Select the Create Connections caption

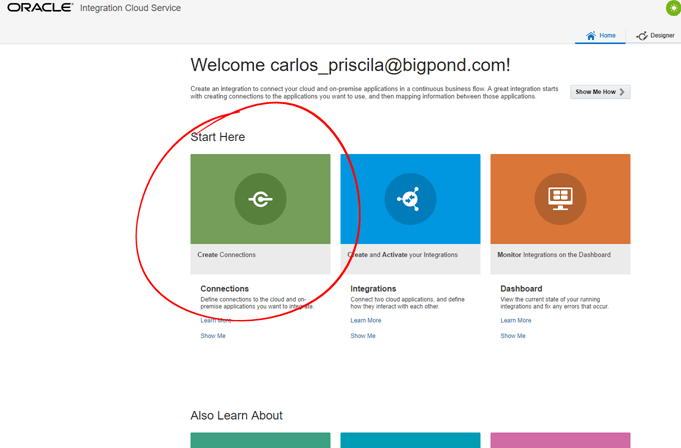pos(226,255)
